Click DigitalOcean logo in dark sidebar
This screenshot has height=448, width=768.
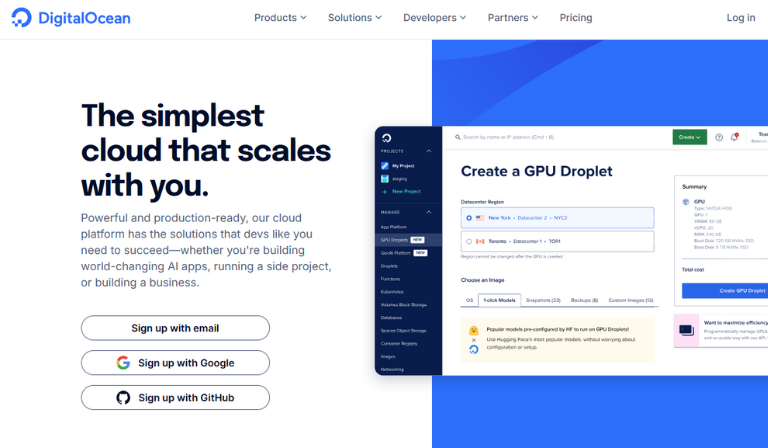tap(386, 138)
